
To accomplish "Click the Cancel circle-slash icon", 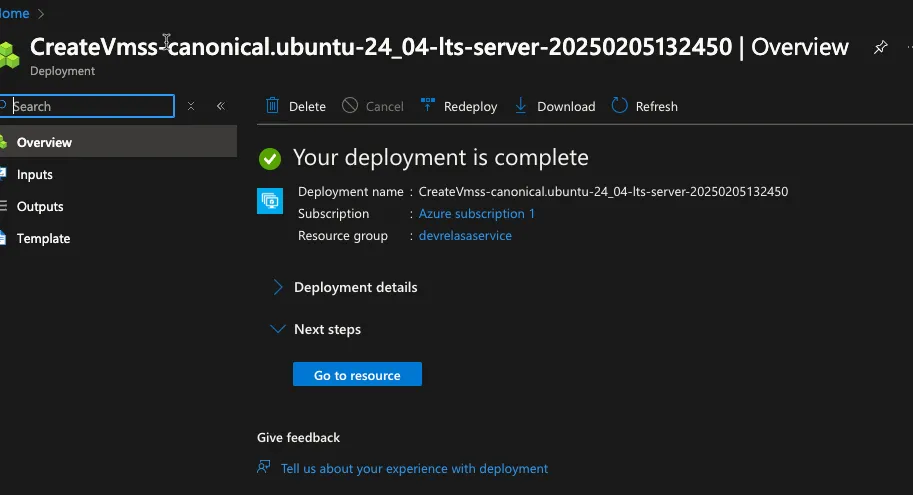I will point(350,106).
